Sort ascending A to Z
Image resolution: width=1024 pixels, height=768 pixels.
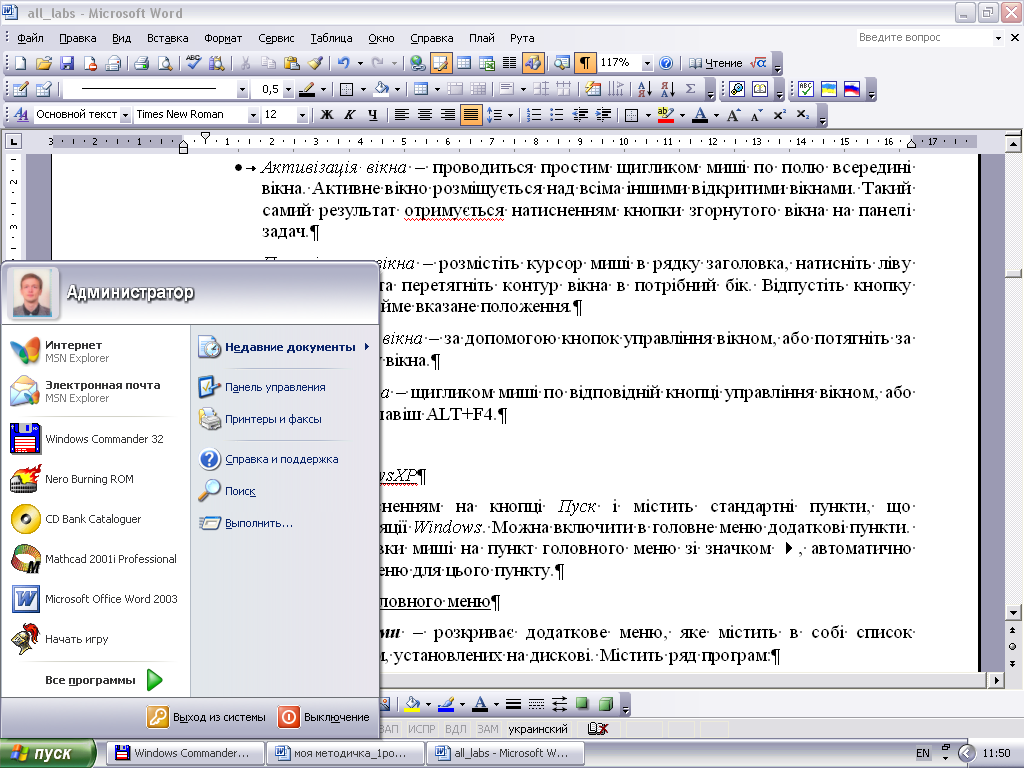tap(645, 89)
